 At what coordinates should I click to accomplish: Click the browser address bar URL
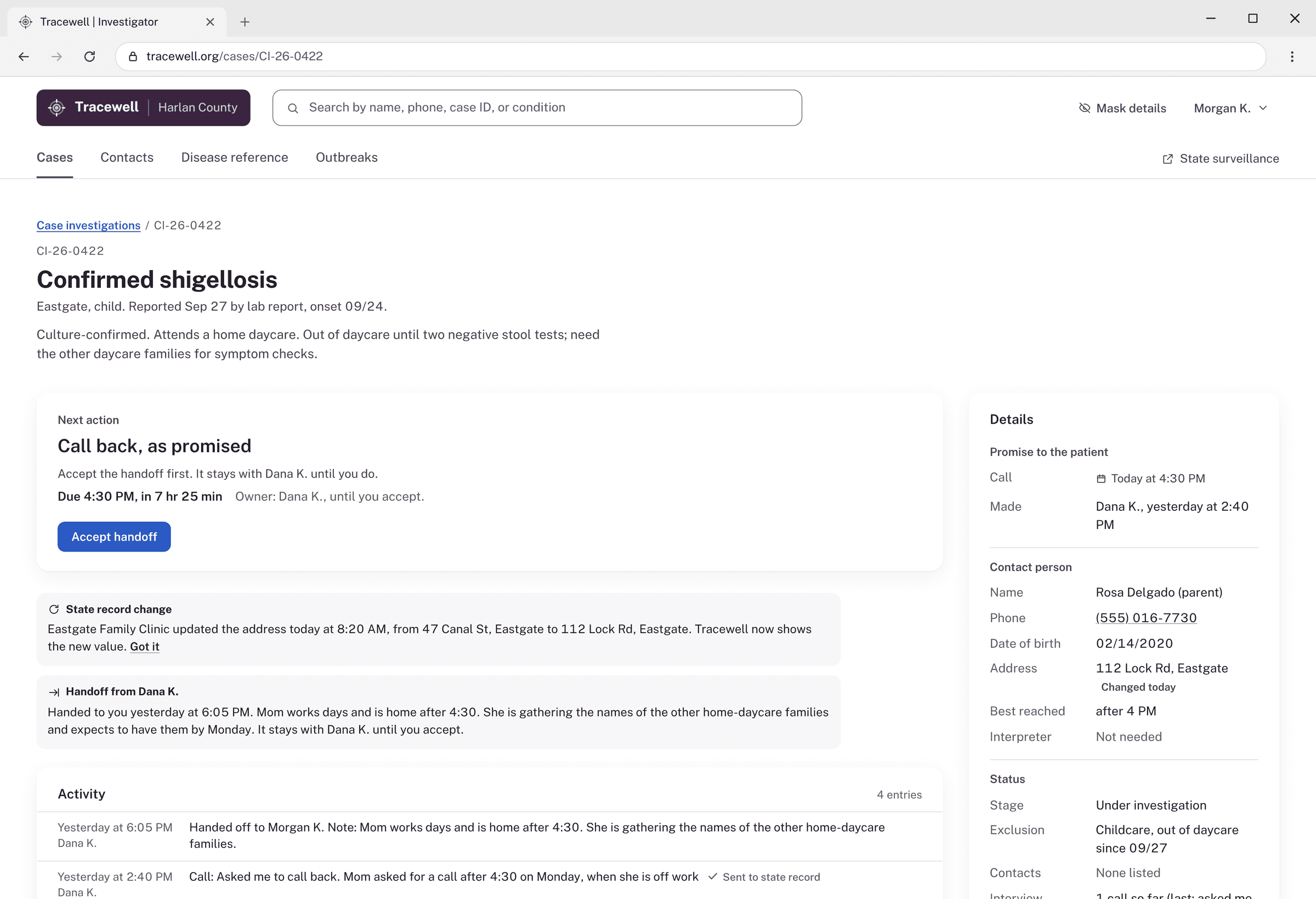(235, 56)
